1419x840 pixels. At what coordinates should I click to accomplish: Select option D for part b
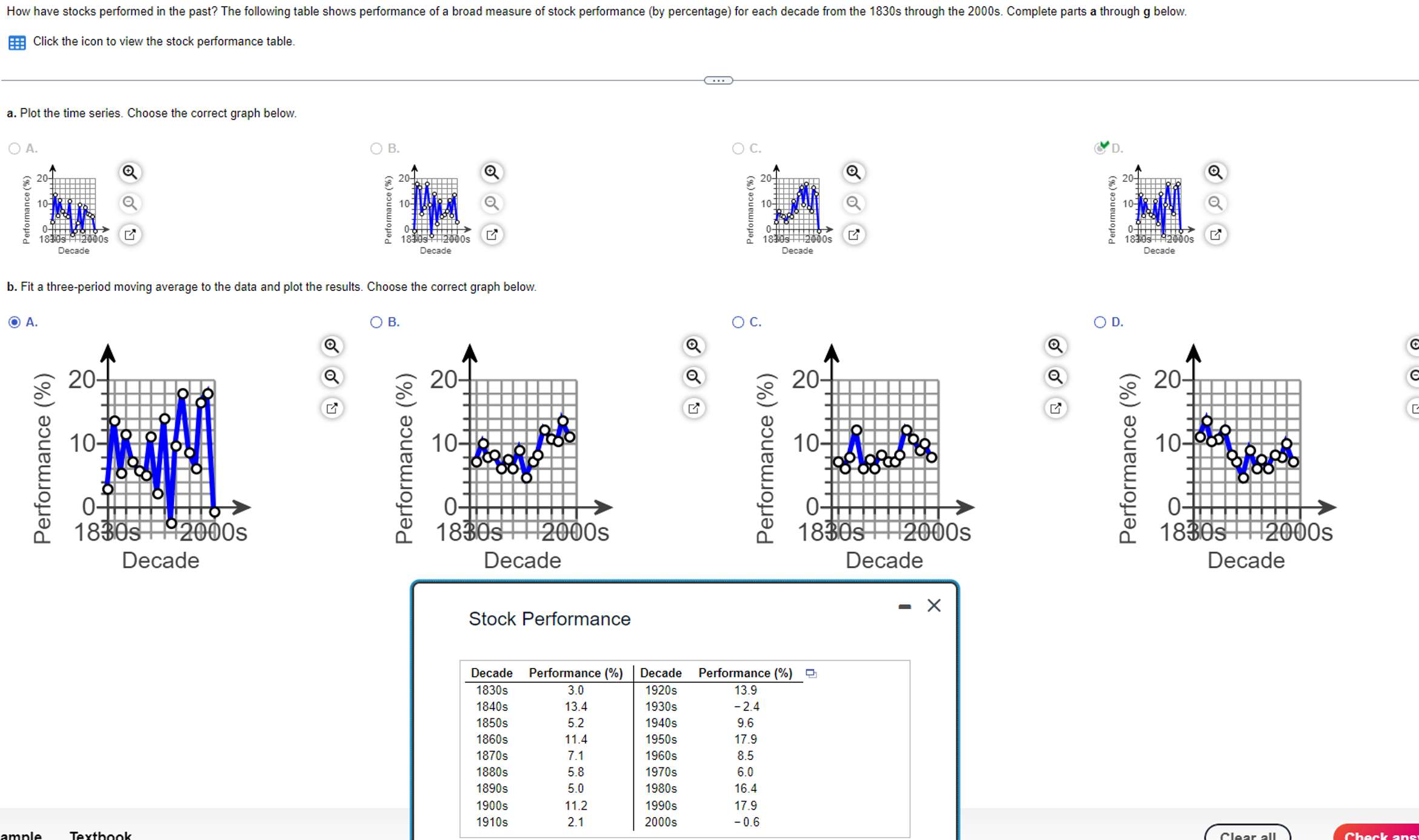click(x=1100, y=322)
